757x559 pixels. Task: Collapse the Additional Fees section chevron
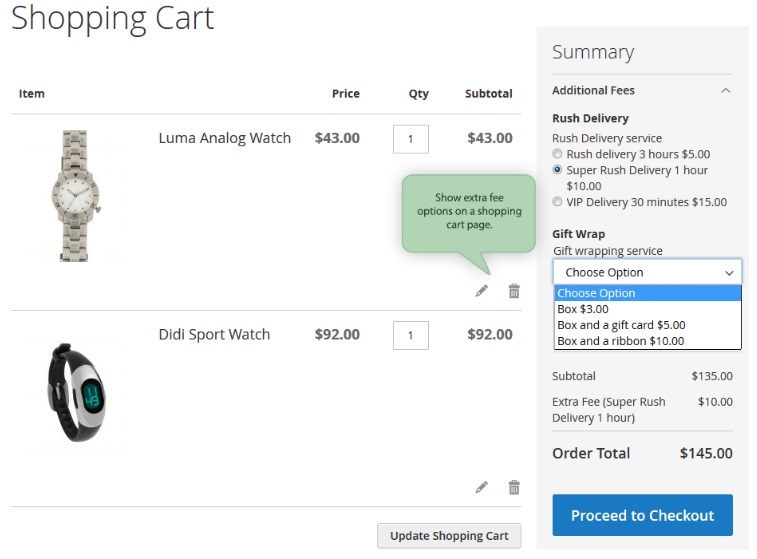point(725,91)
